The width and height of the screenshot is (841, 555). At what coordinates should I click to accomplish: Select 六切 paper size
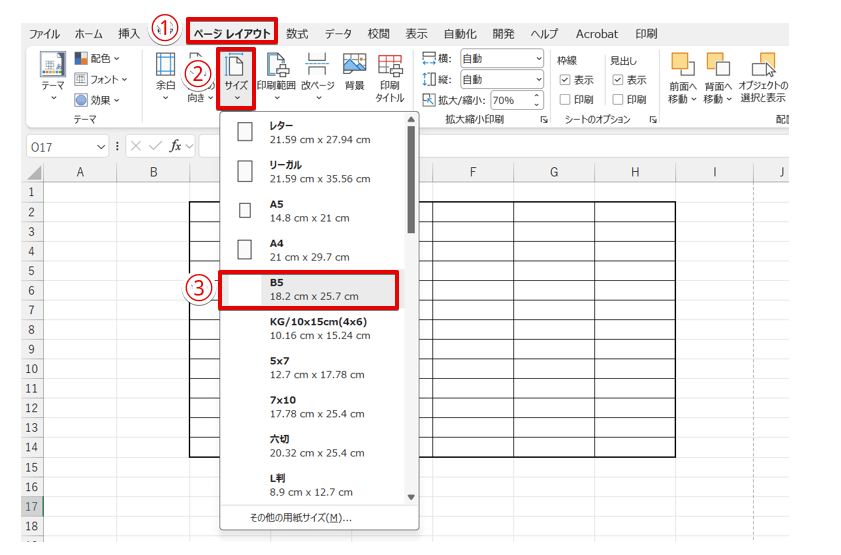(x=313, y=446)
